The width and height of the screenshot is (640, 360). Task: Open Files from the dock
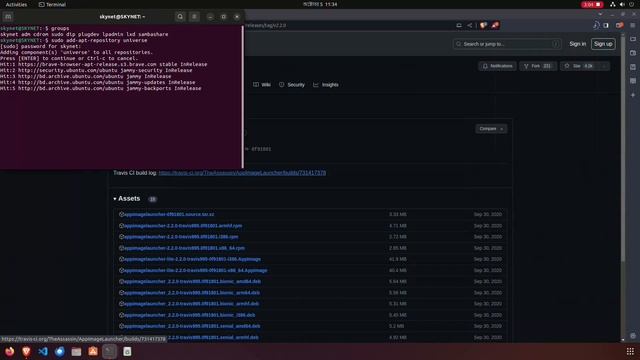(76, 351)
